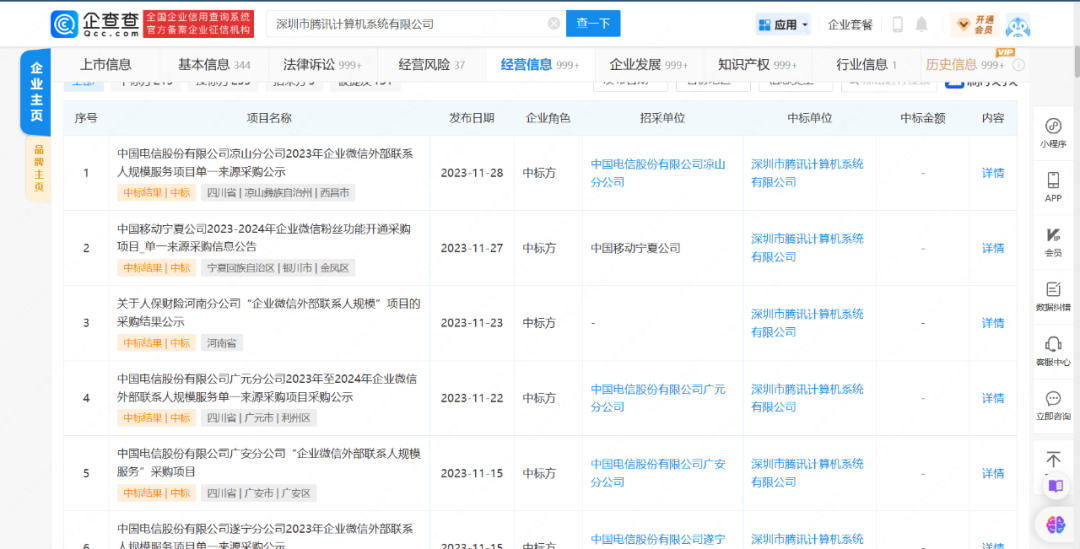Open 中国电信股份有限公司广安分公司 buyer link
The height and width of the screenshot is (549, 1080).
[x=658, y=473]
